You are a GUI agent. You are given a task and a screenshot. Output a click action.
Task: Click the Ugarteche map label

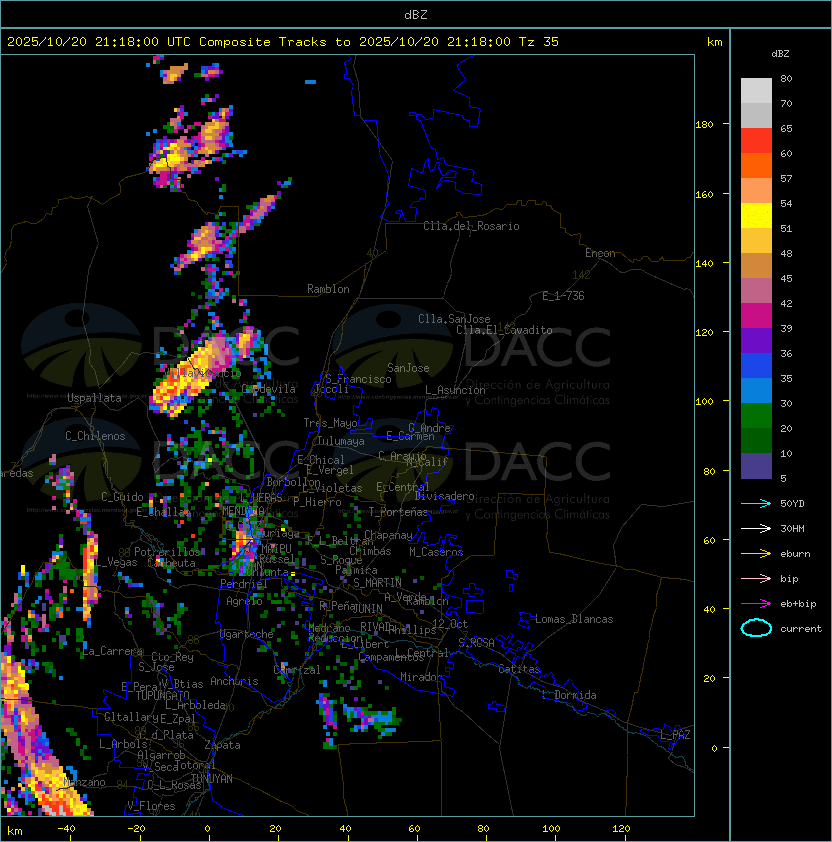click(x=247, y=634)
